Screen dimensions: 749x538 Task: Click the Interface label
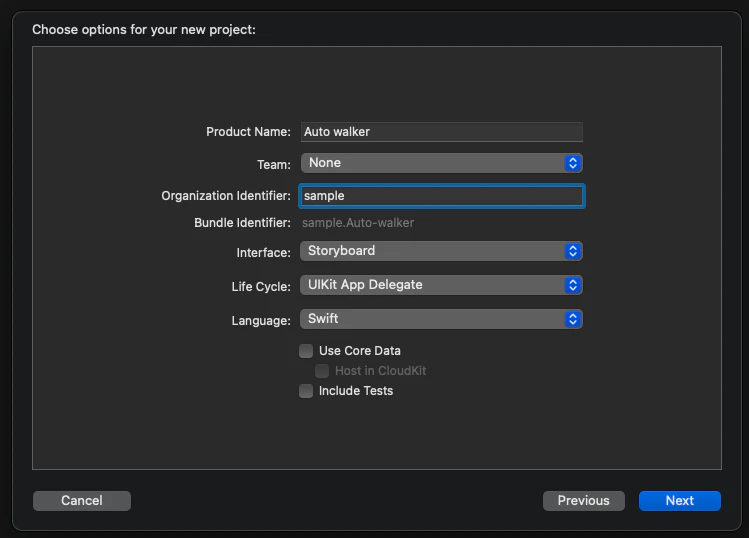(x=264, y=253)
